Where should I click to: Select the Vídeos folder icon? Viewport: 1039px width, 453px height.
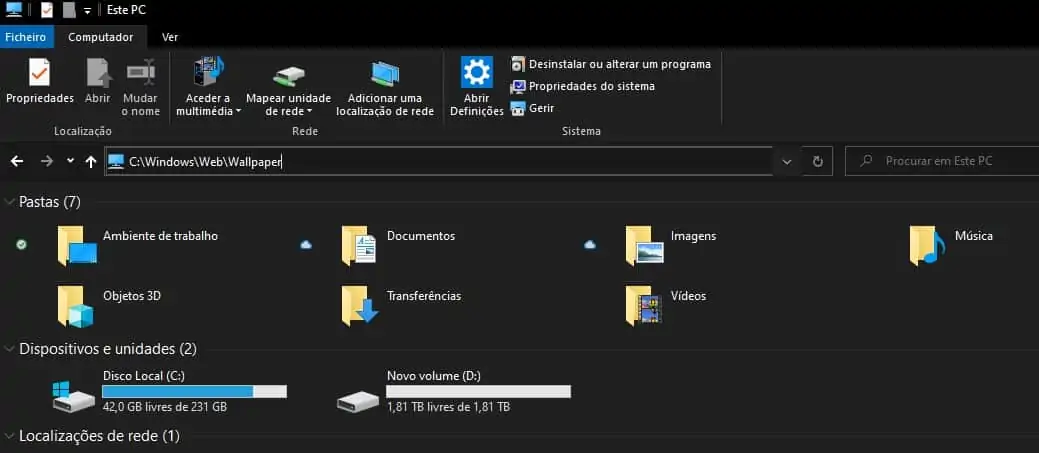(x=643, y=306)
